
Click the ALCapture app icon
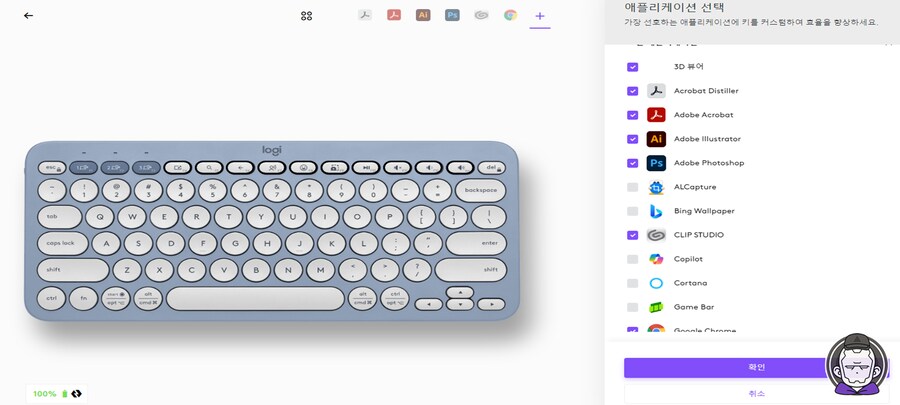[x=656, y=187]
